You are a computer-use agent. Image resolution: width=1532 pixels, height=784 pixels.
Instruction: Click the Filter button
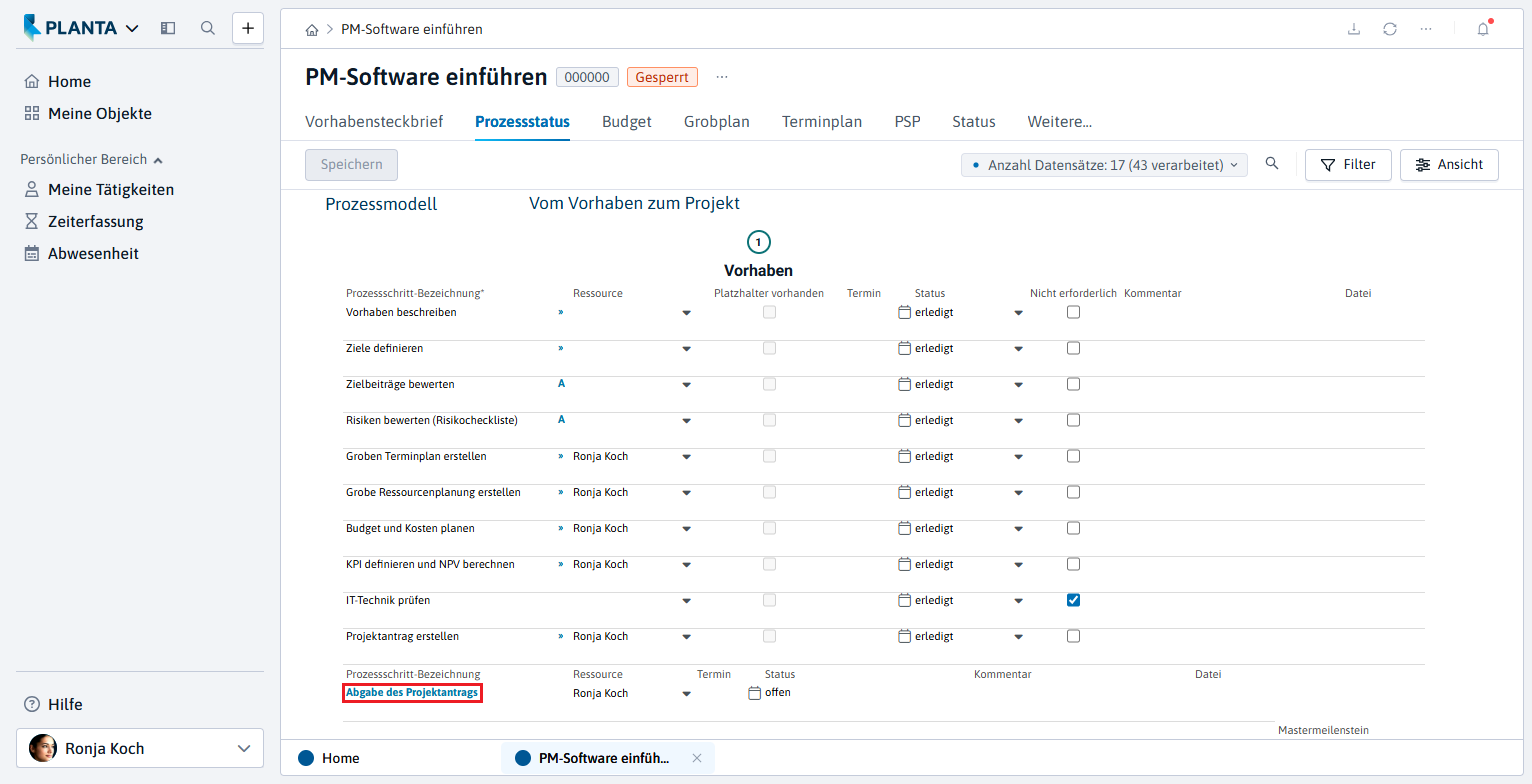[x=1348, y=165]
